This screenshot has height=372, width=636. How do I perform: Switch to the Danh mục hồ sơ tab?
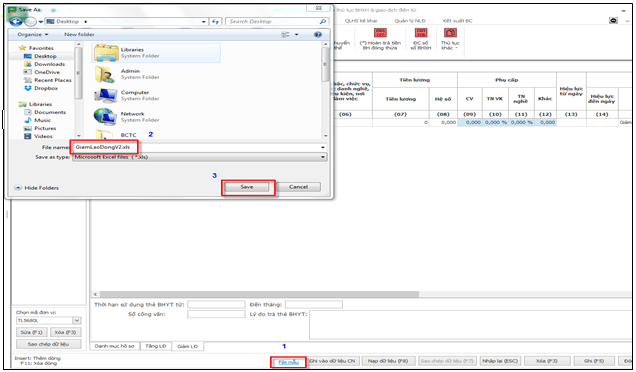115,346
